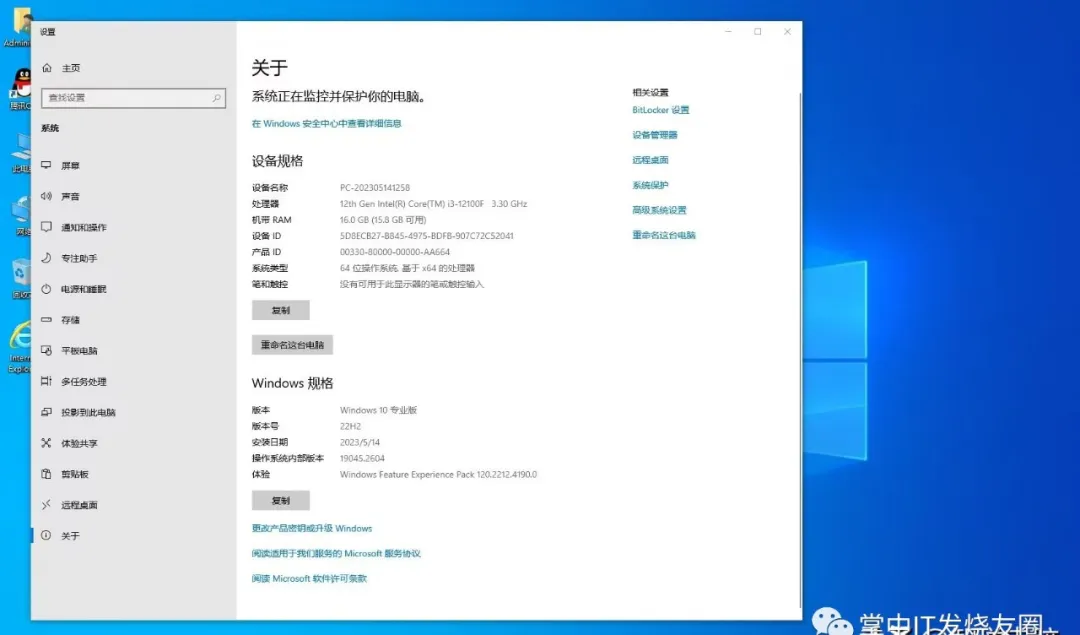Open 系统保护 related link
The height and width of the screenshot is (635, 1080).
tap(650, 185)
